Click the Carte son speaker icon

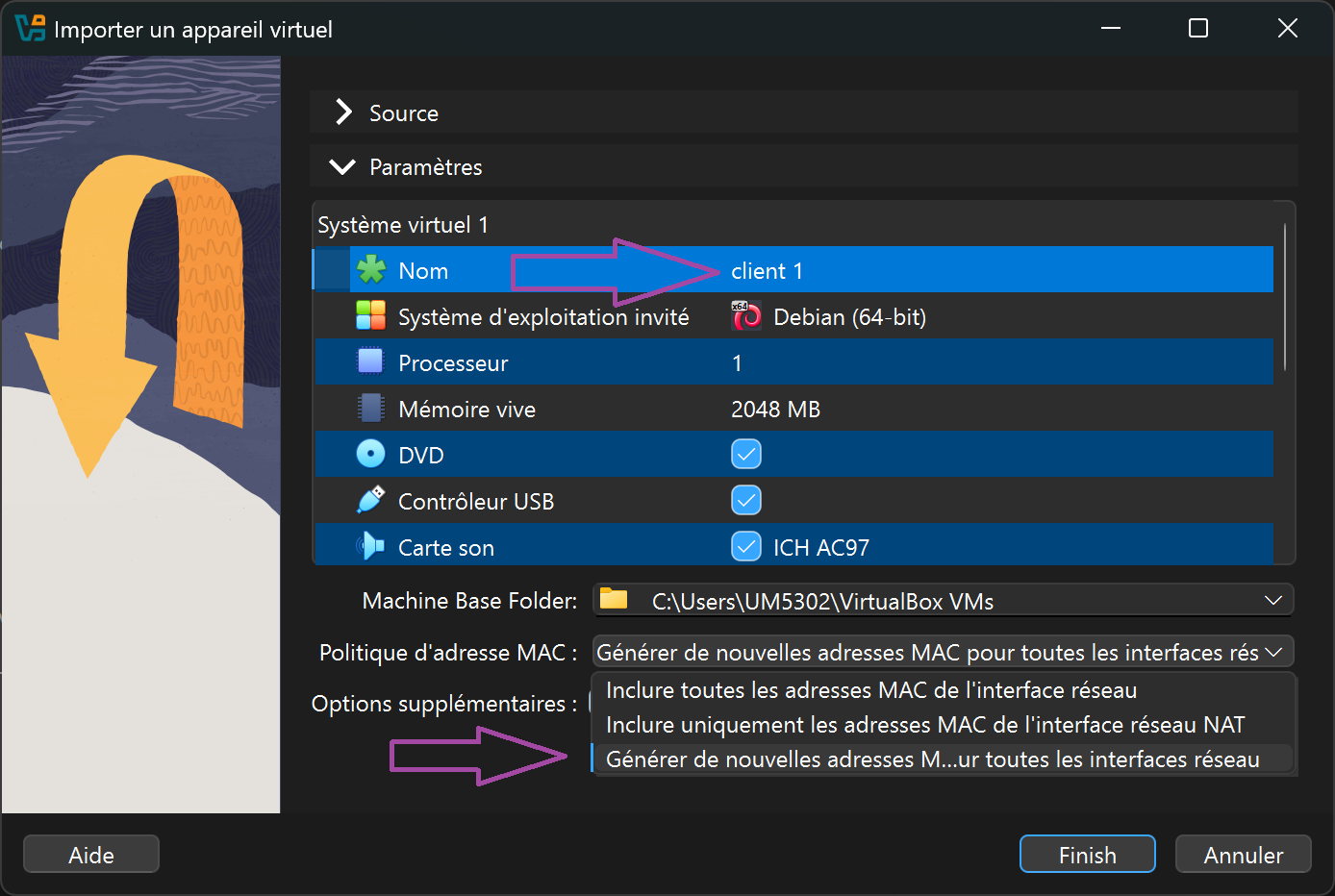371,546
